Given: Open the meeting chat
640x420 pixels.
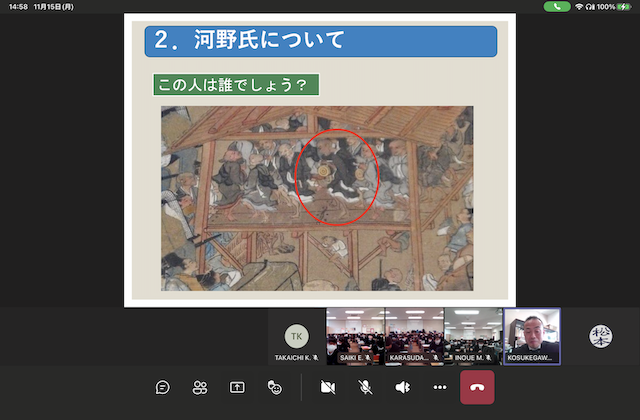Looking at the screenshot, I should point(162,387).
